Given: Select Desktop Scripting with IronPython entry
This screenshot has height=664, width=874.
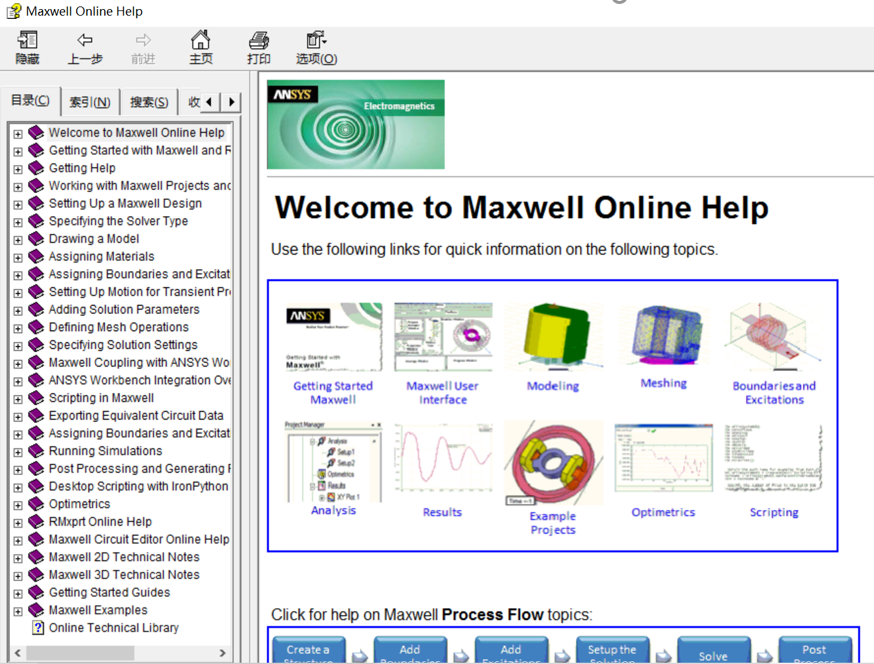Looking at the screenshot, I should click(x=138, y=486).
